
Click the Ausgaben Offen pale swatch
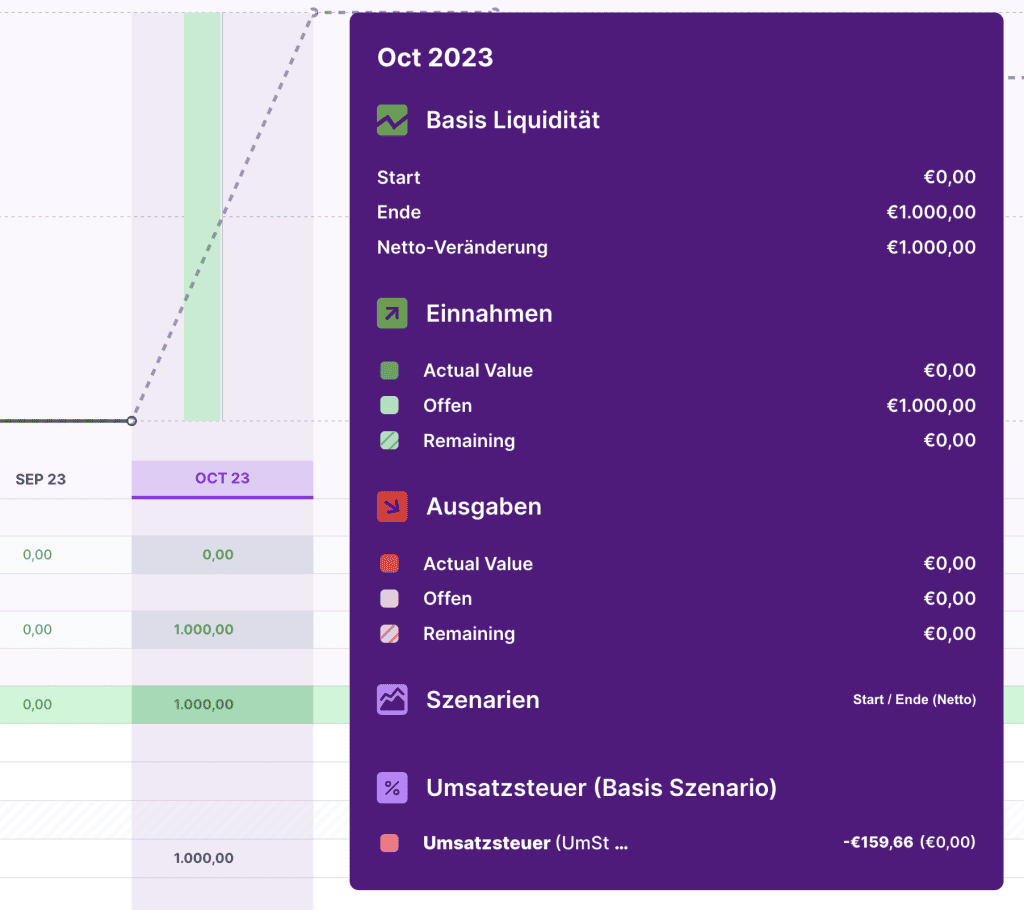click(390, 599)
